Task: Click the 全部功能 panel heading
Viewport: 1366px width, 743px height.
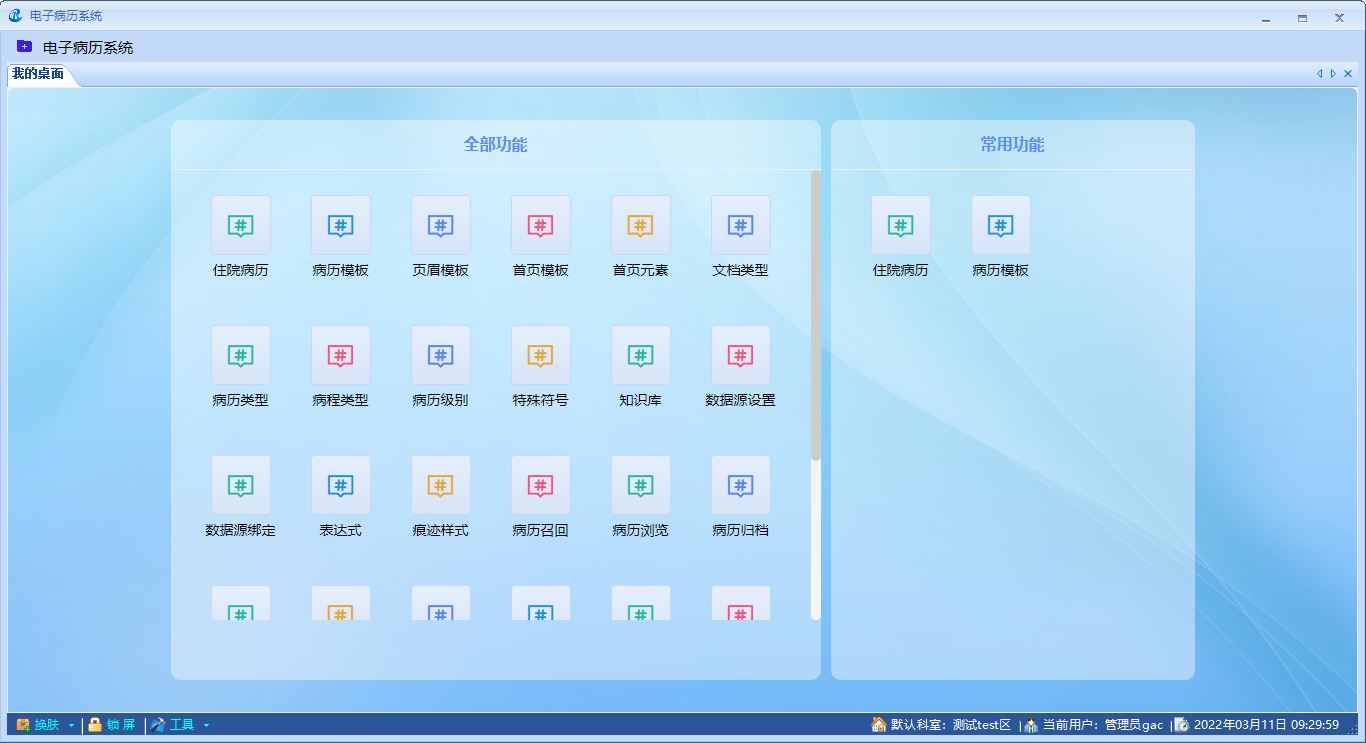Action: coord(495,144)
